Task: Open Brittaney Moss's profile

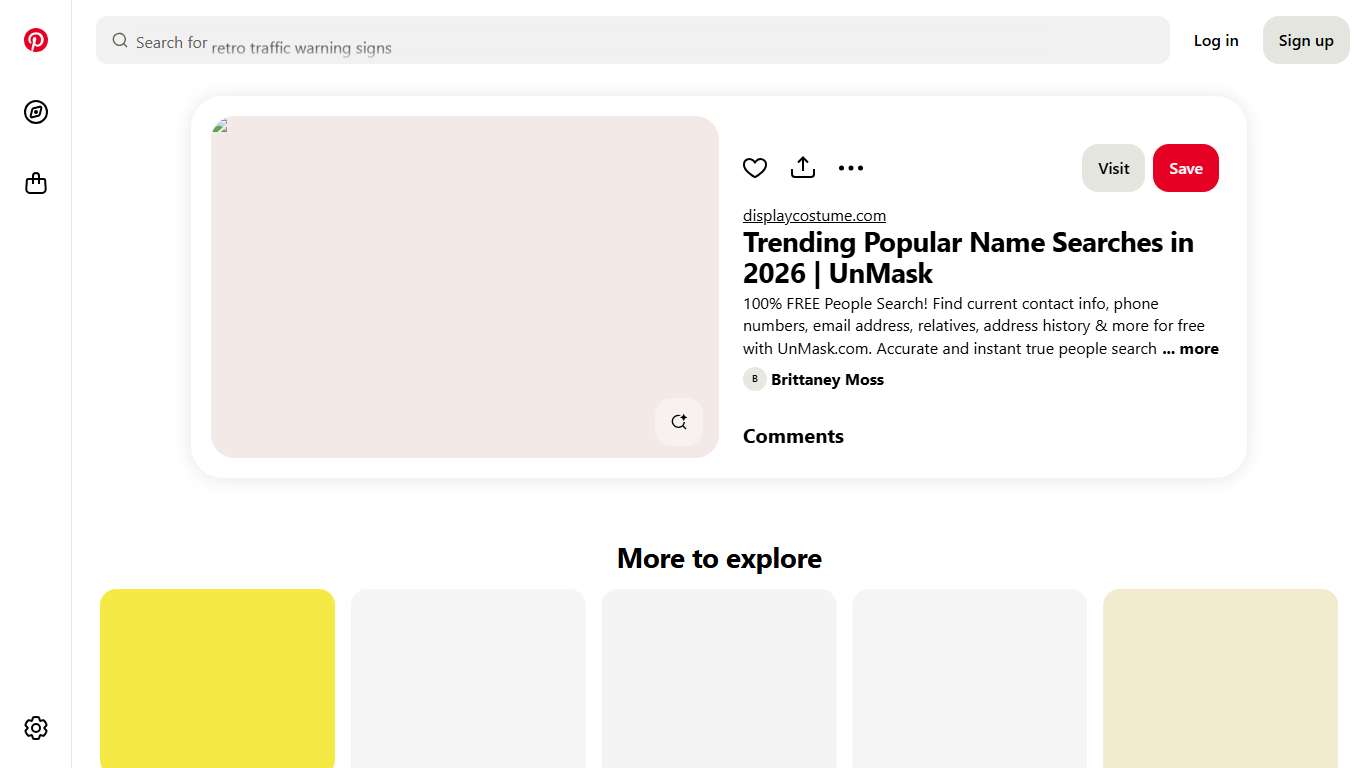Action: coord(827,379)
